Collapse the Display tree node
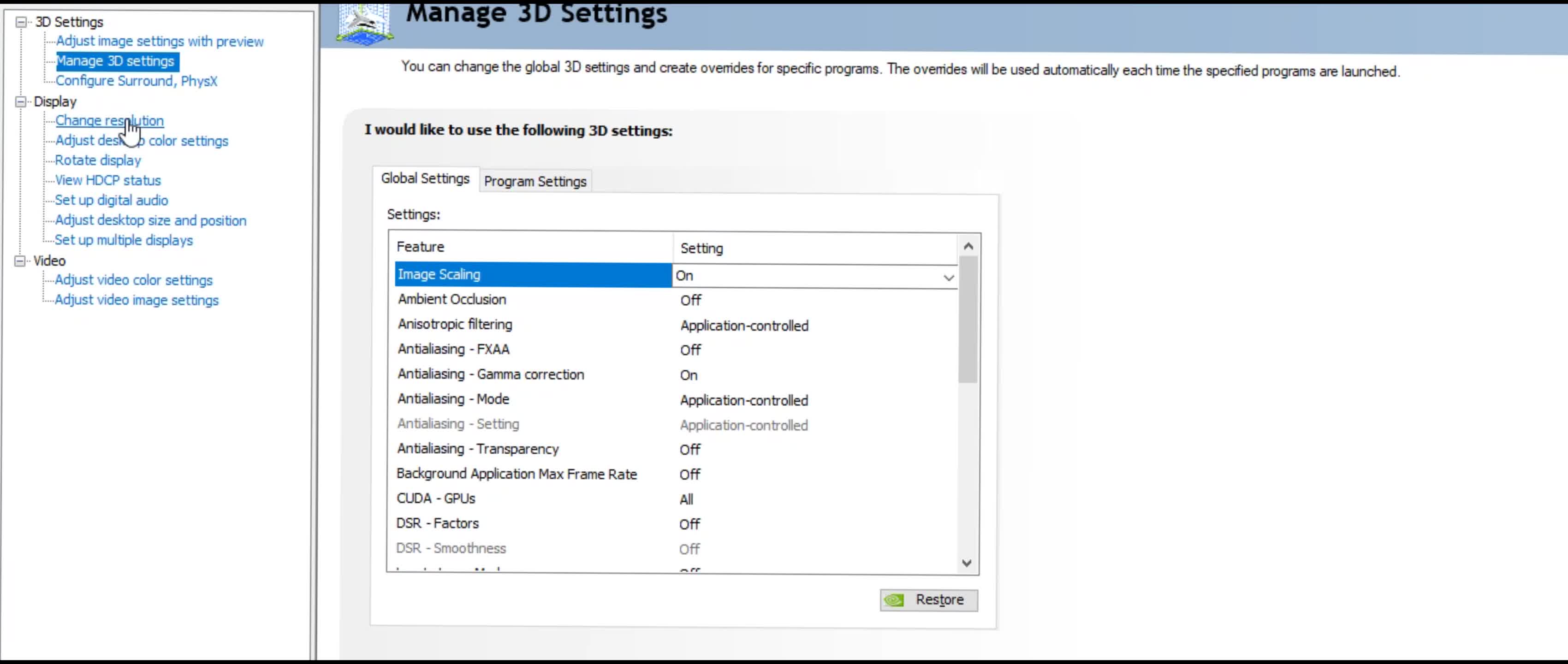The width and height of the screenshot is (1568, 664). point(20,101)
